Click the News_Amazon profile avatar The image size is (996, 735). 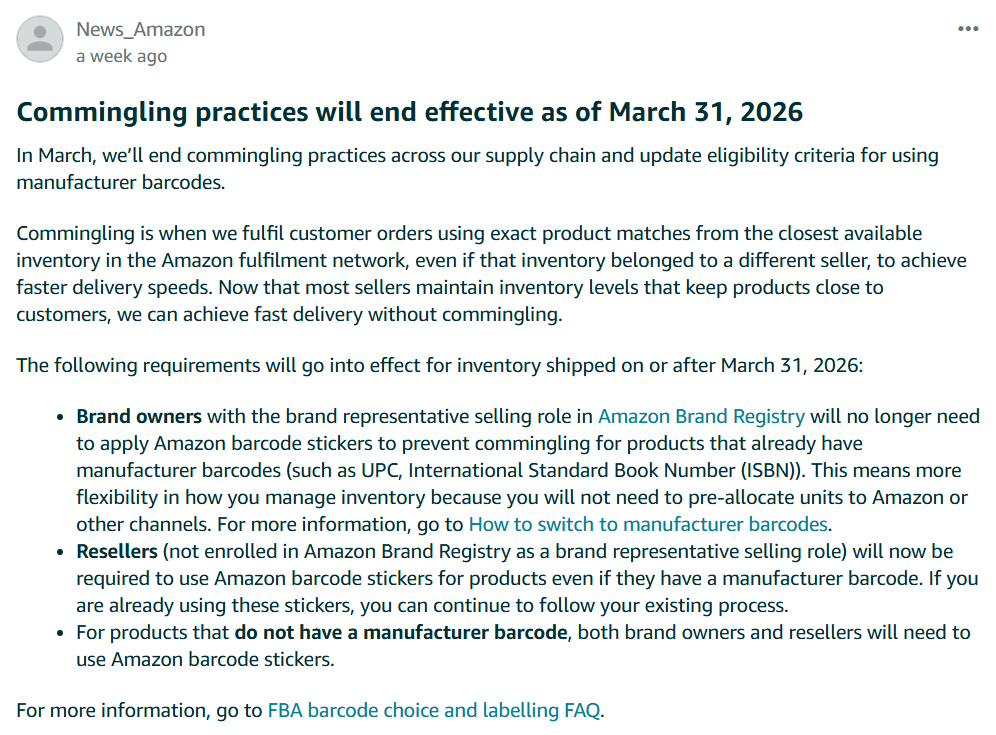coord(41,40)
